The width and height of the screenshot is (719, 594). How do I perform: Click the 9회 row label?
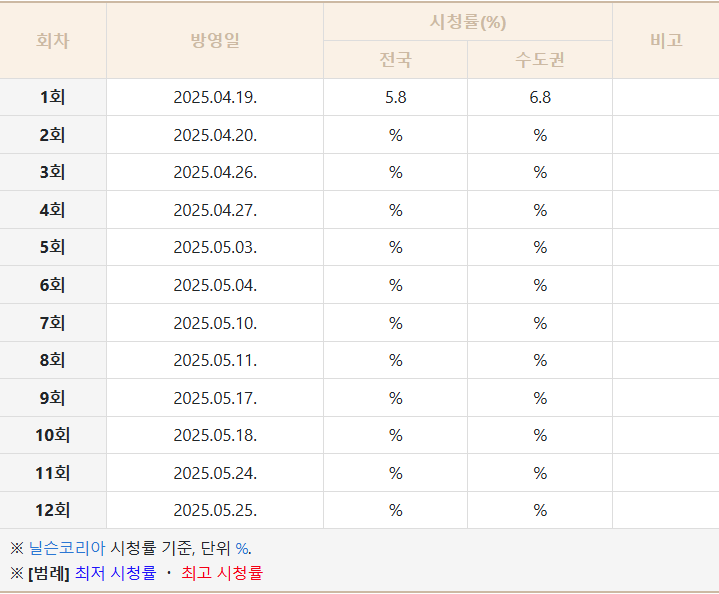pyautogui.click(x=53, y=398)
